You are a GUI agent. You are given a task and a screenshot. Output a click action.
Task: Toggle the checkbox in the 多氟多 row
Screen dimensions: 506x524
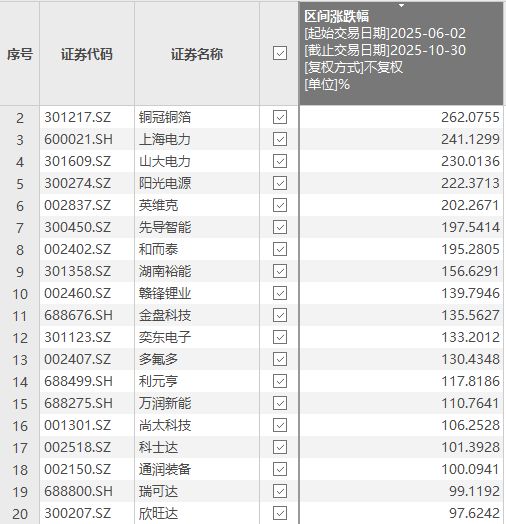280,359
